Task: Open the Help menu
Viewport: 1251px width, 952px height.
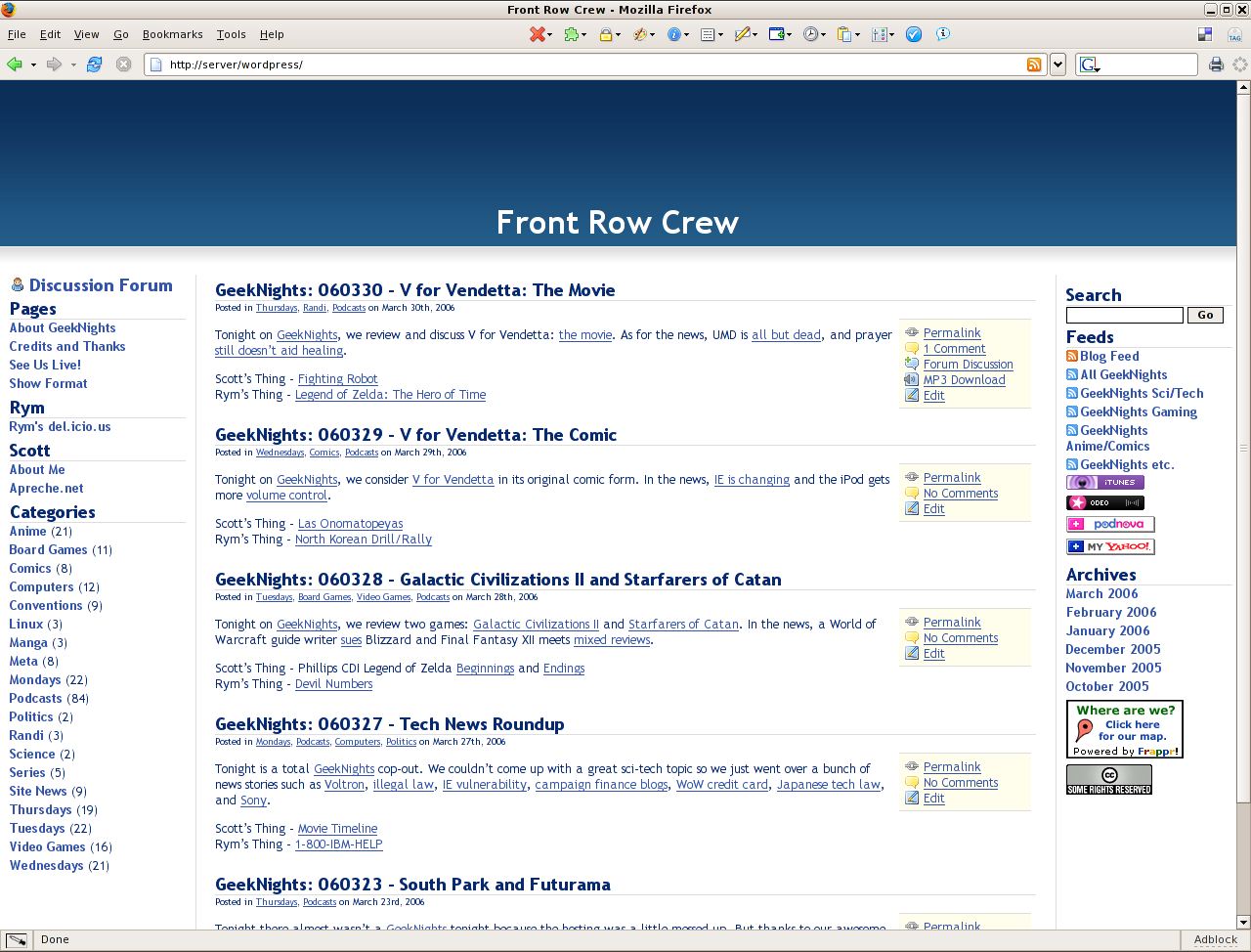Action: tap(272, 34)
